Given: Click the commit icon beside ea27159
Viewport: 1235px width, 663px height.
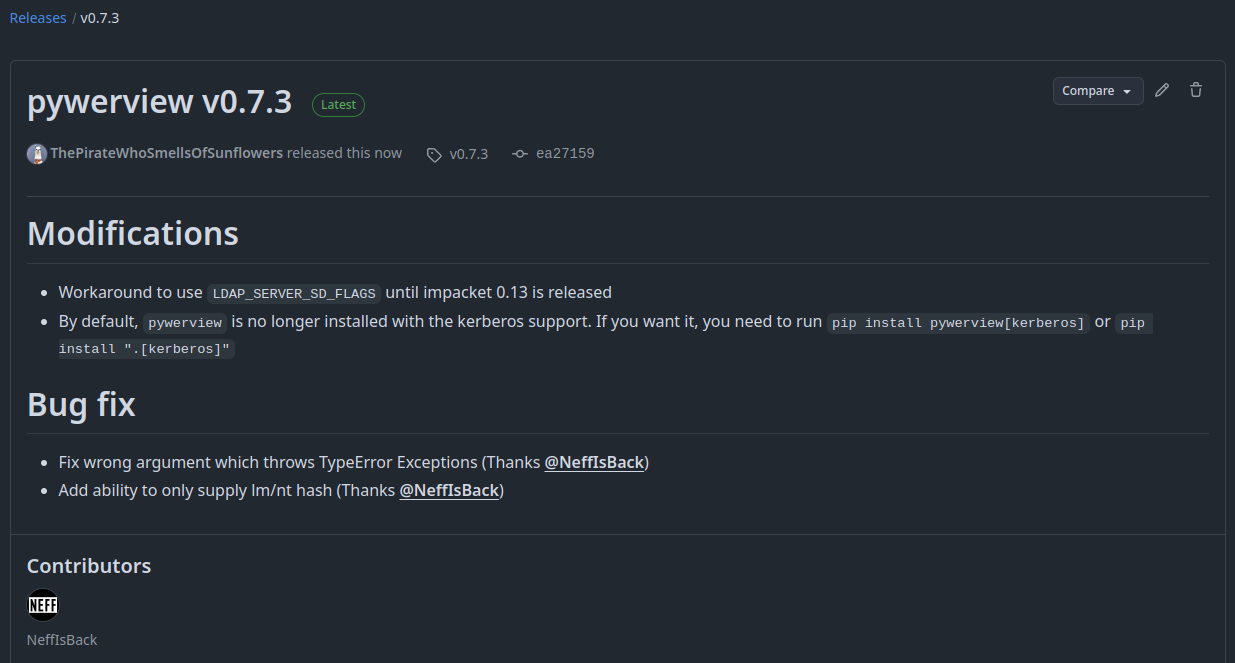Looking at the screenshot, I should pyautogui.click(x=520, y=154).
